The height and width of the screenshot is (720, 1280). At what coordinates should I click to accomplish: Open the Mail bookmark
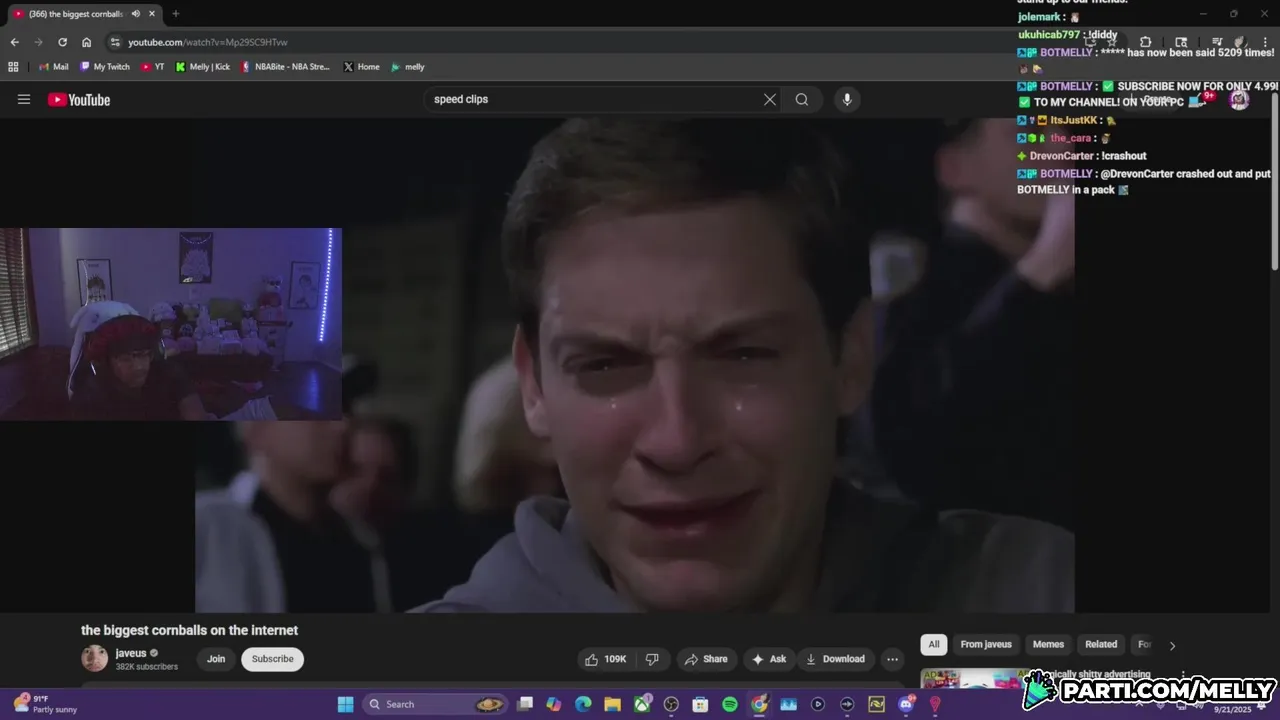point(54,67)
